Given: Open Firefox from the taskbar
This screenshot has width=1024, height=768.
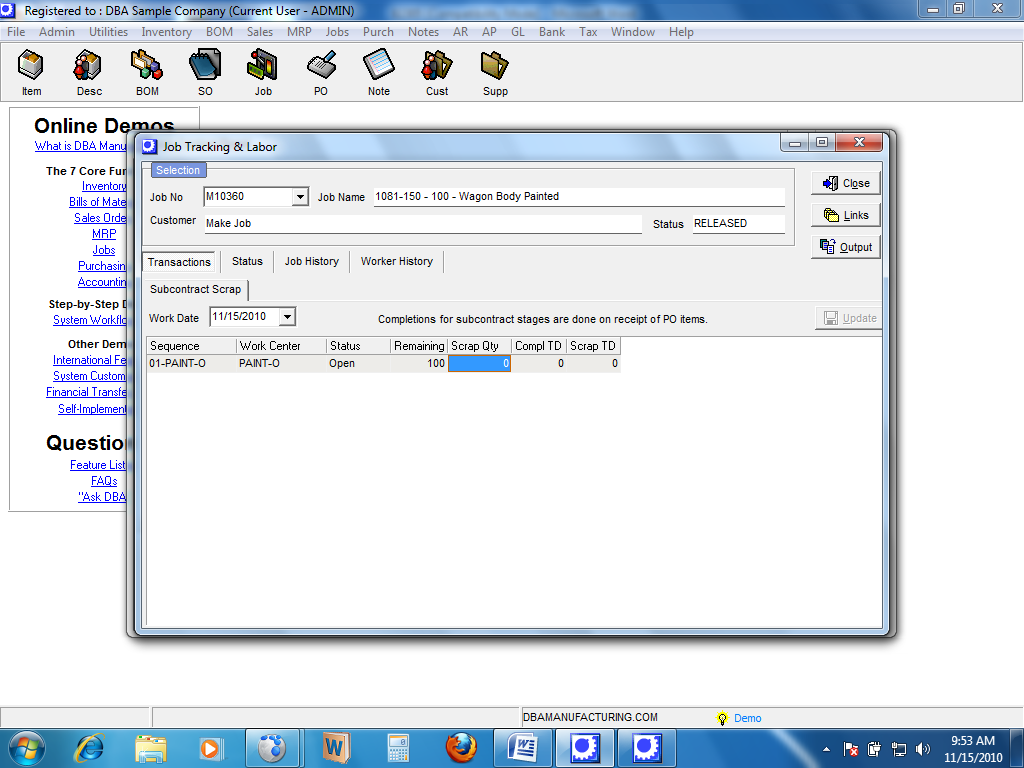Looking at the screenshot, I should coord(461,747).
